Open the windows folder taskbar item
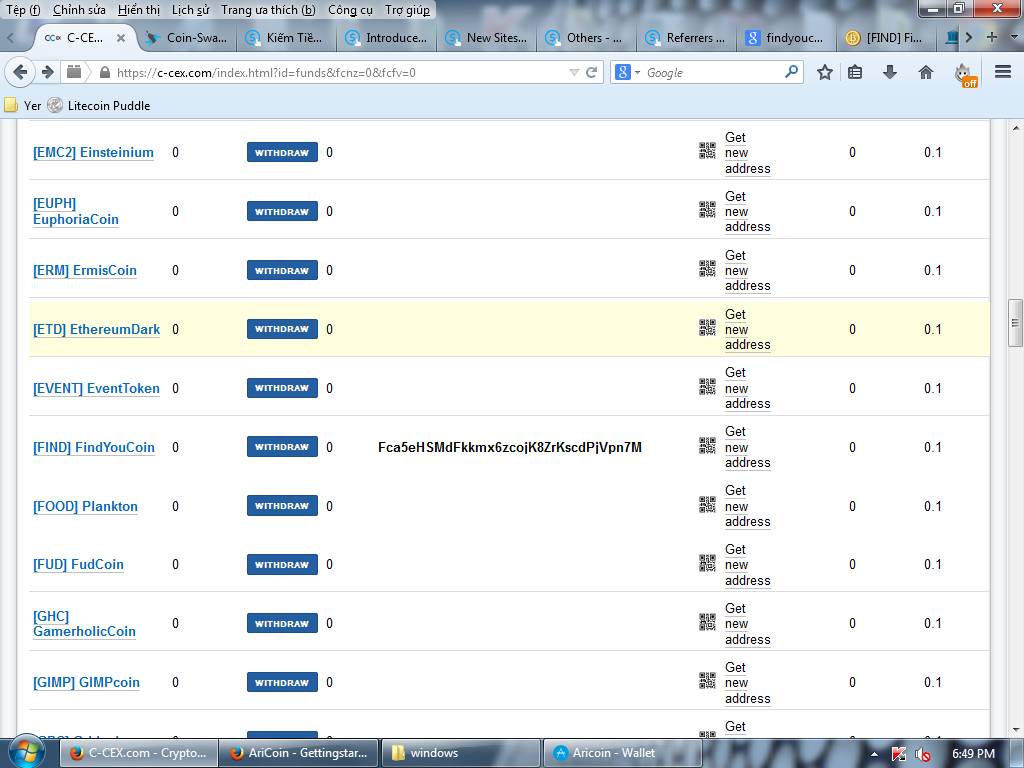Viewport: 1024px width, 768px height. [460, 753]
